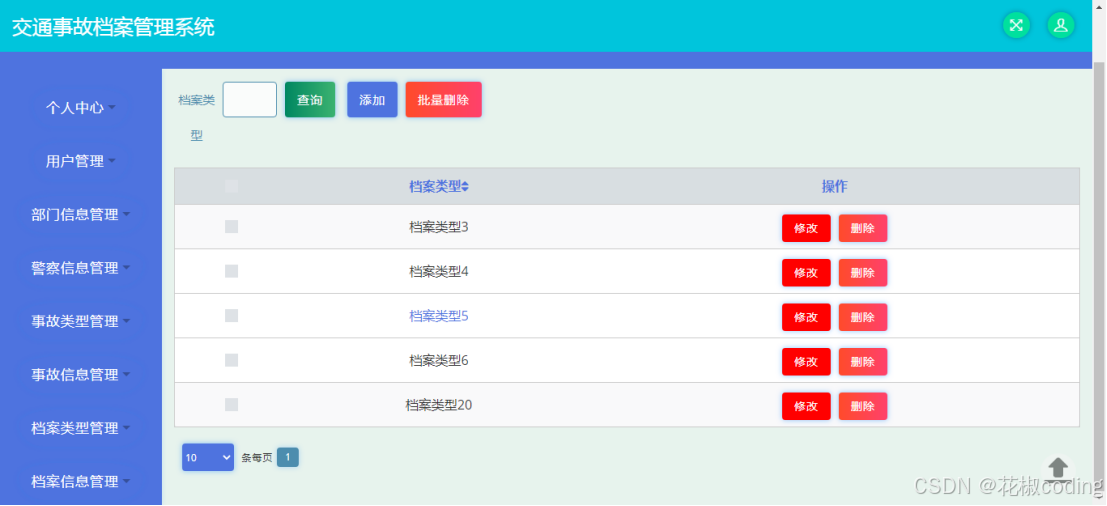This screenshot has width=1107, height=506.
Task: Click the blue 添加 add button
Action: [x=372, y=100]
